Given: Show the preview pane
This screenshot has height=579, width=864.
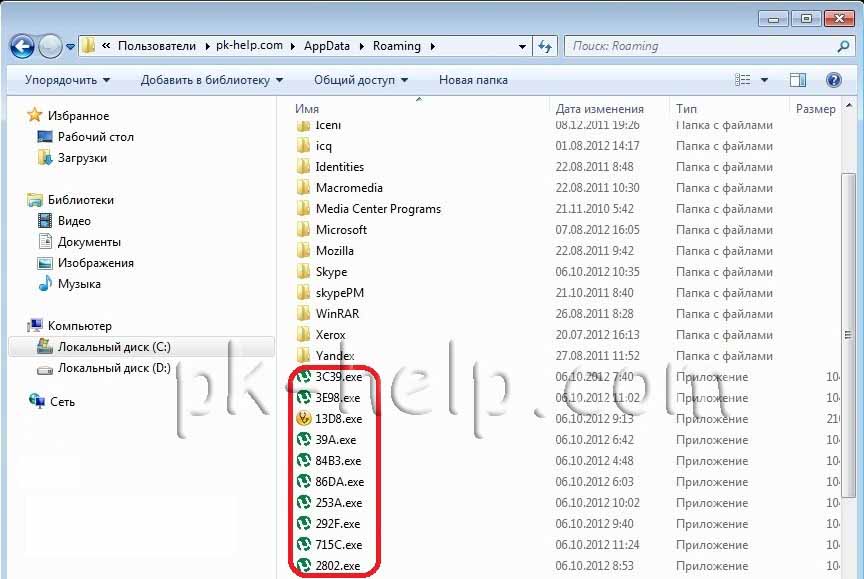Looking at the screenshot, I should point(798,80).
